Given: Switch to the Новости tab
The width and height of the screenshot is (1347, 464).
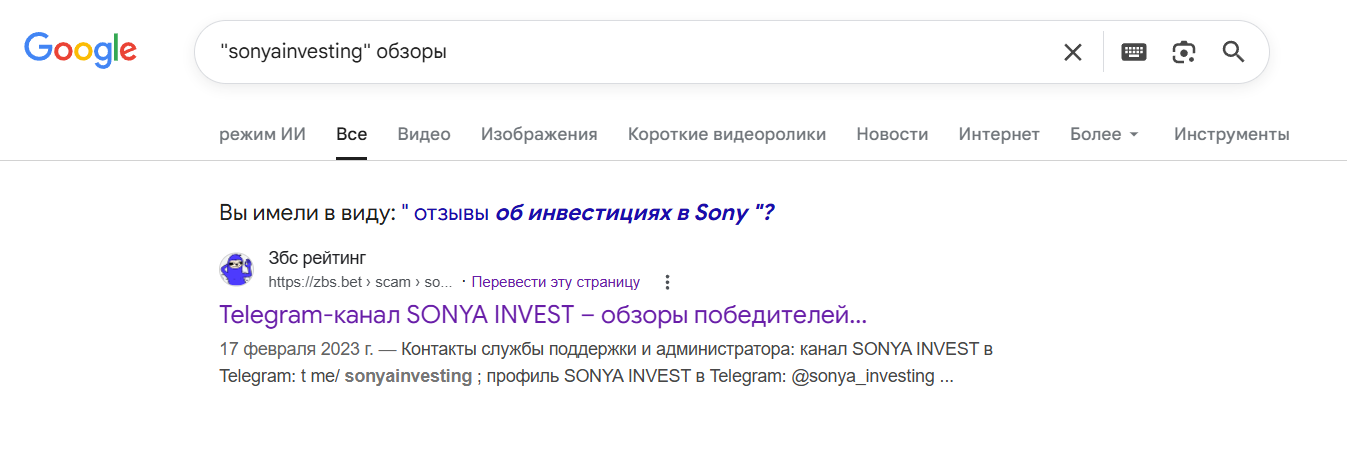Looking at the screenshot, I should point(892,134).
